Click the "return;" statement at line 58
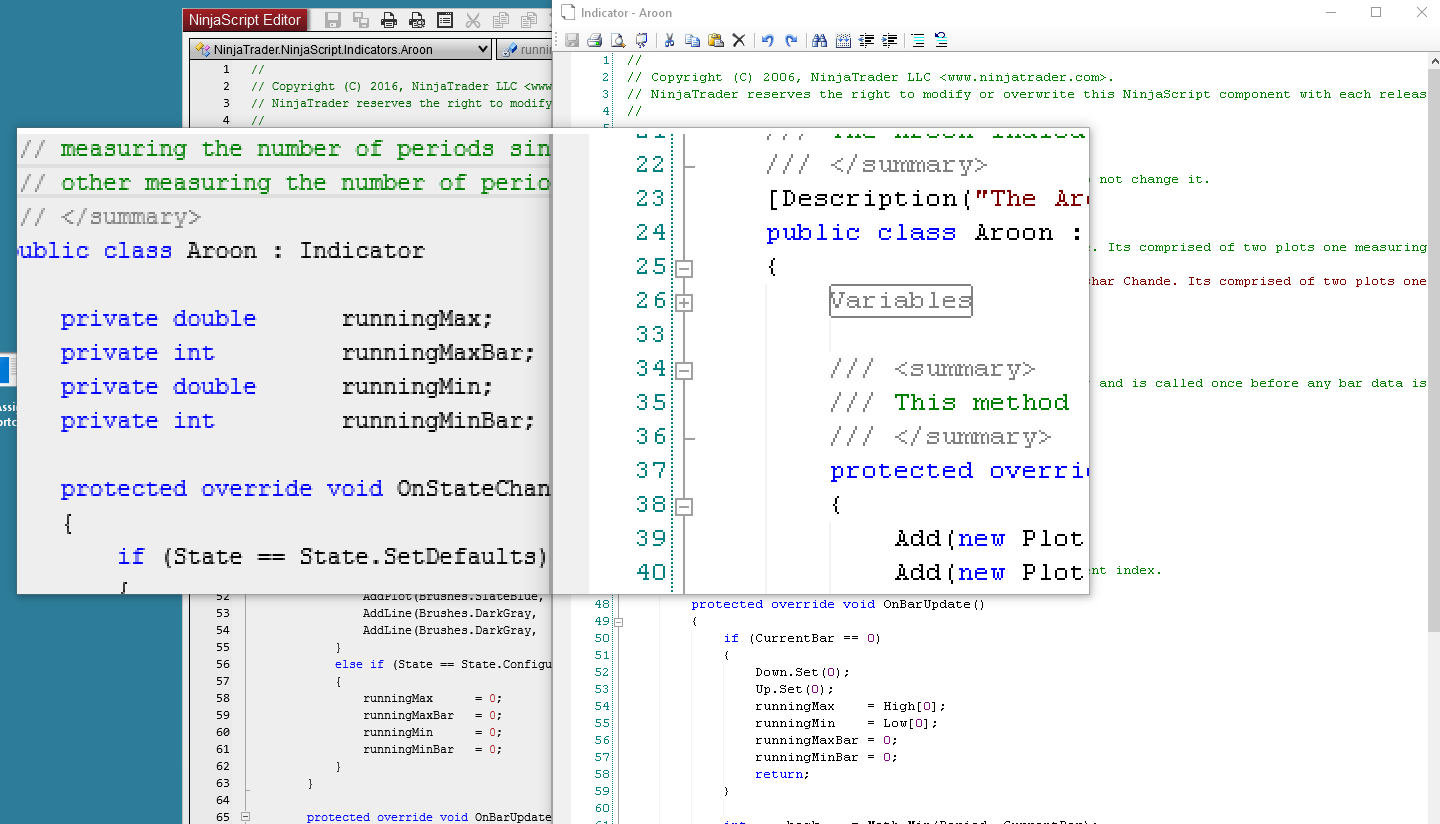The image size is (1440, 824). 782,774
